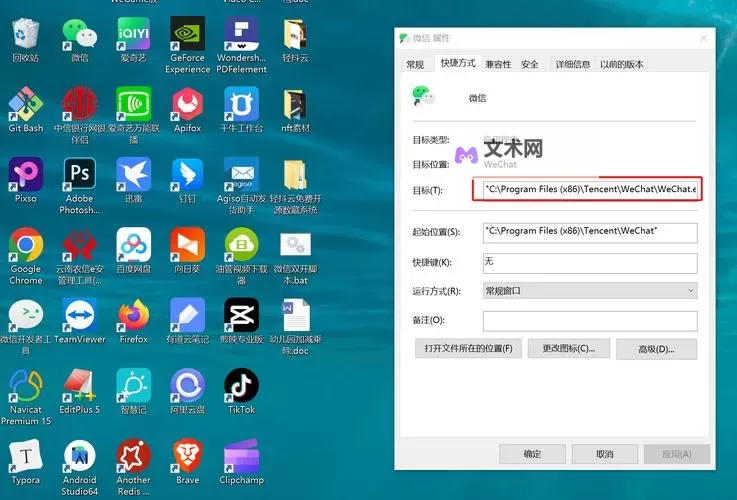The image size is (737, 500).
Task: Launch Agiso自动发货助手 shortcut
Action: (x=241, y=174)
